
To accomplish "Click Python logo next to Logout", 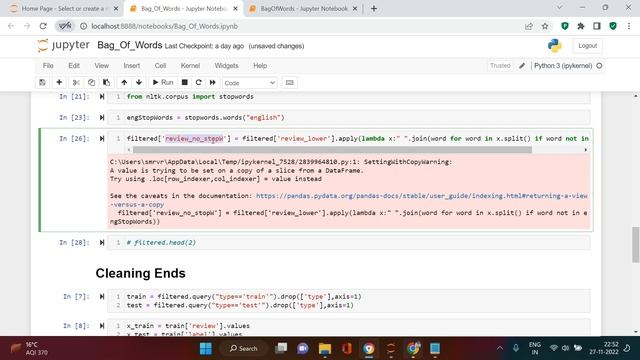I will click(555, 45).
